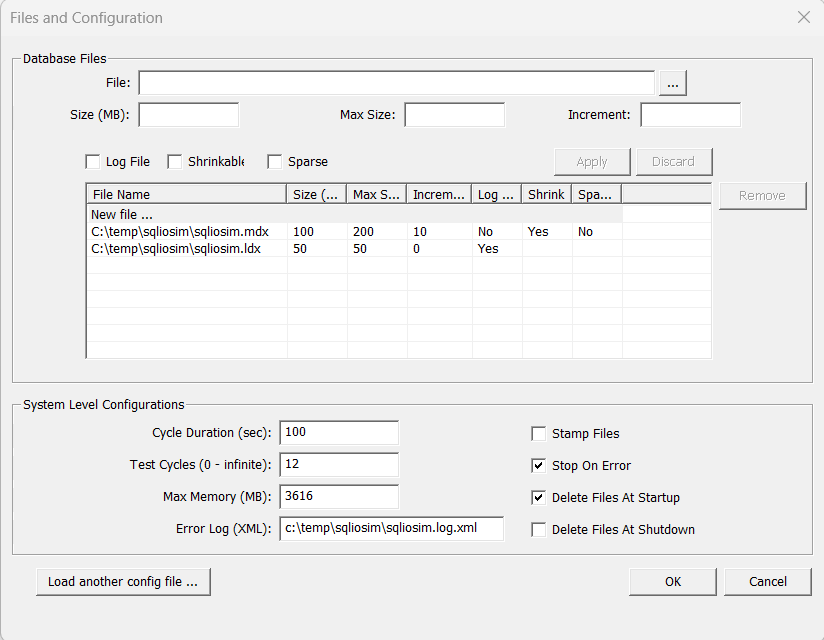This screenshot has height=640, width=824.
Task: Focus the Error Log (XML) path field
Action: point(392,529)
